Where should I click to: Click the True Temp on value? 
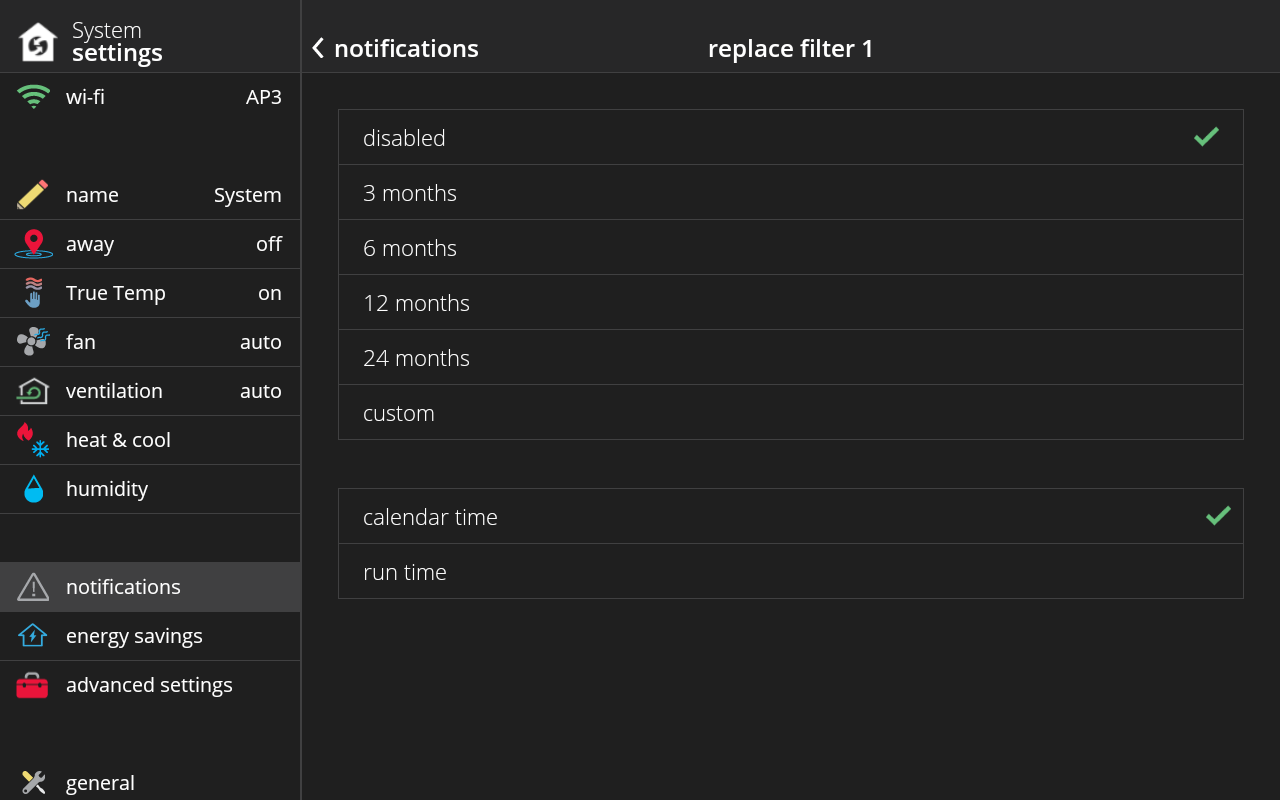[270, 293]
